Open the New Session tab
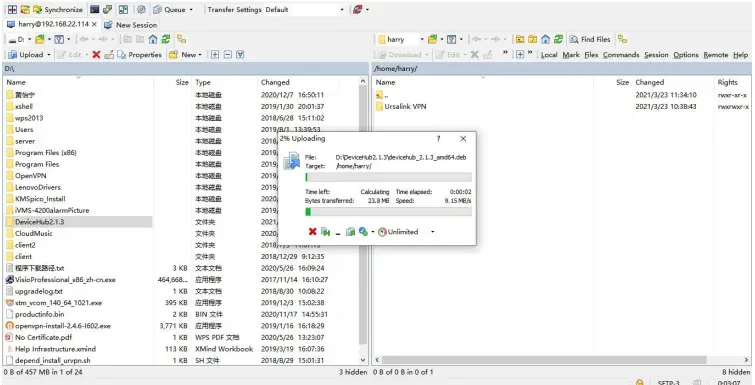Viewport: 755px width, 385px height. [130, 25]
